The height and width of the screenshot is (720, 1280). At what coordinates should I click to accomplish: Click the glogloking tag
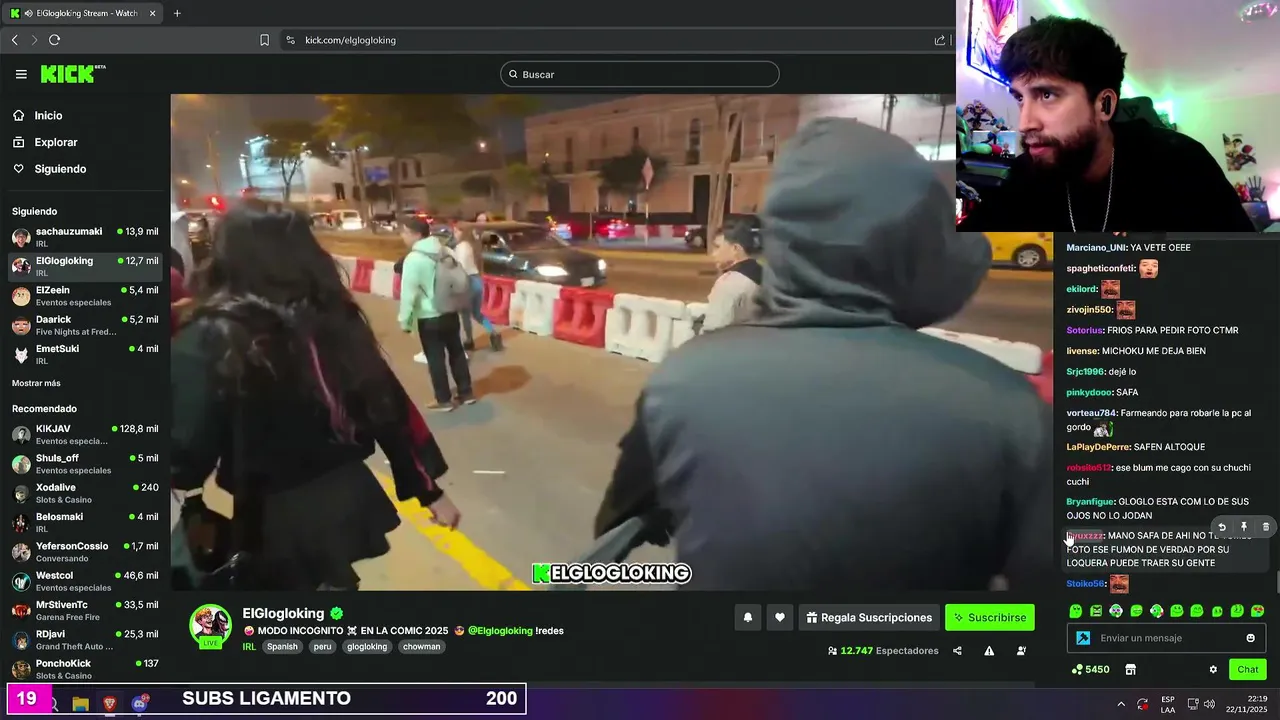367,647
